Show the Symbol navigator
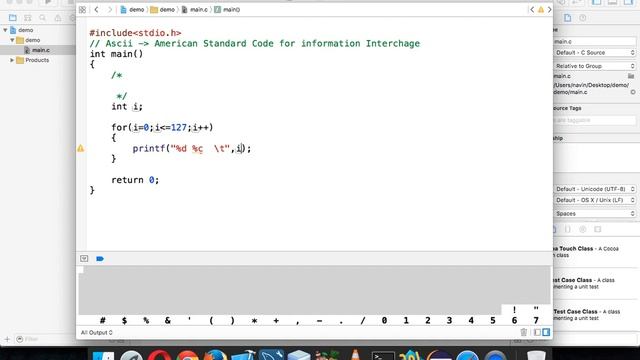 pyautogui.click(x=27, y=18)
